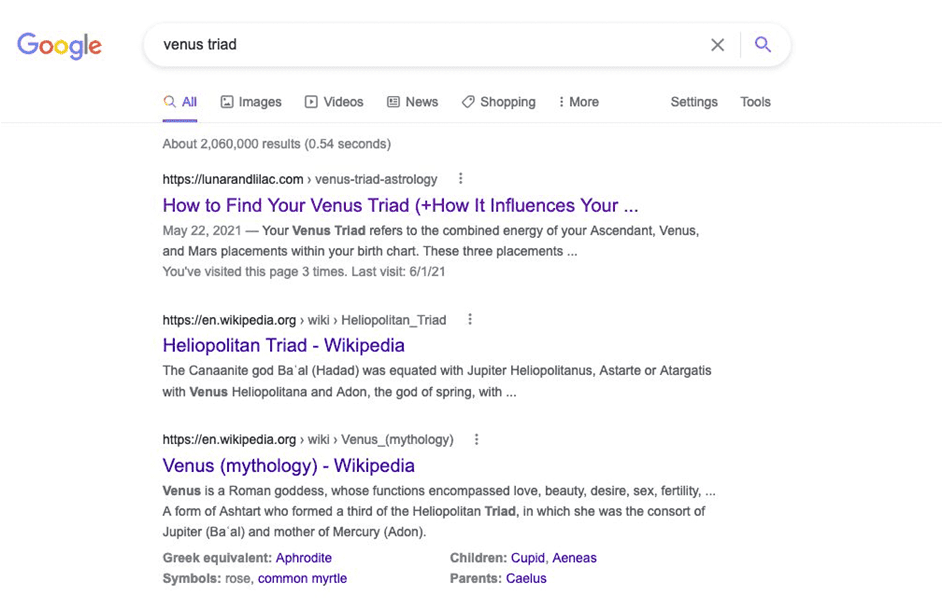Switch to the Videos tab

tap(334, 102)
